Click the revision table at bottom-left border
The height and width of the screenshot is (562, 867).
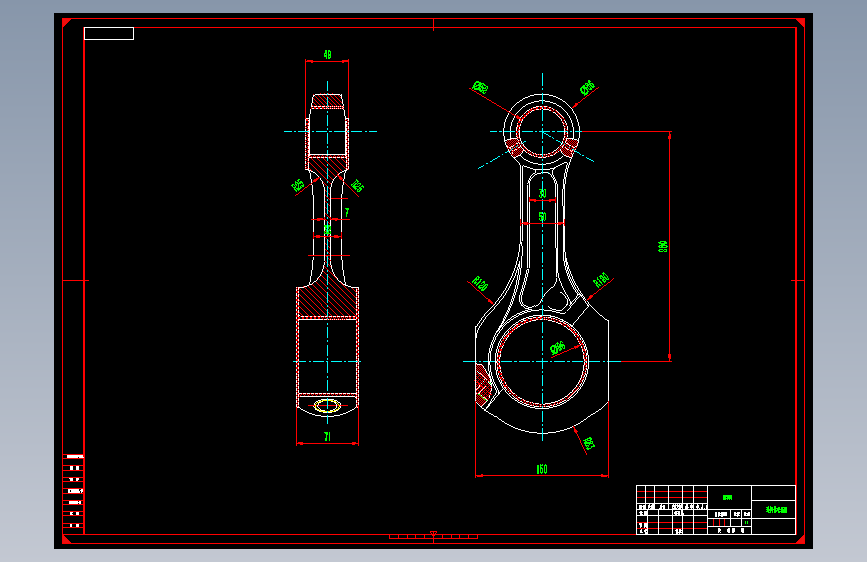[73, 492]
